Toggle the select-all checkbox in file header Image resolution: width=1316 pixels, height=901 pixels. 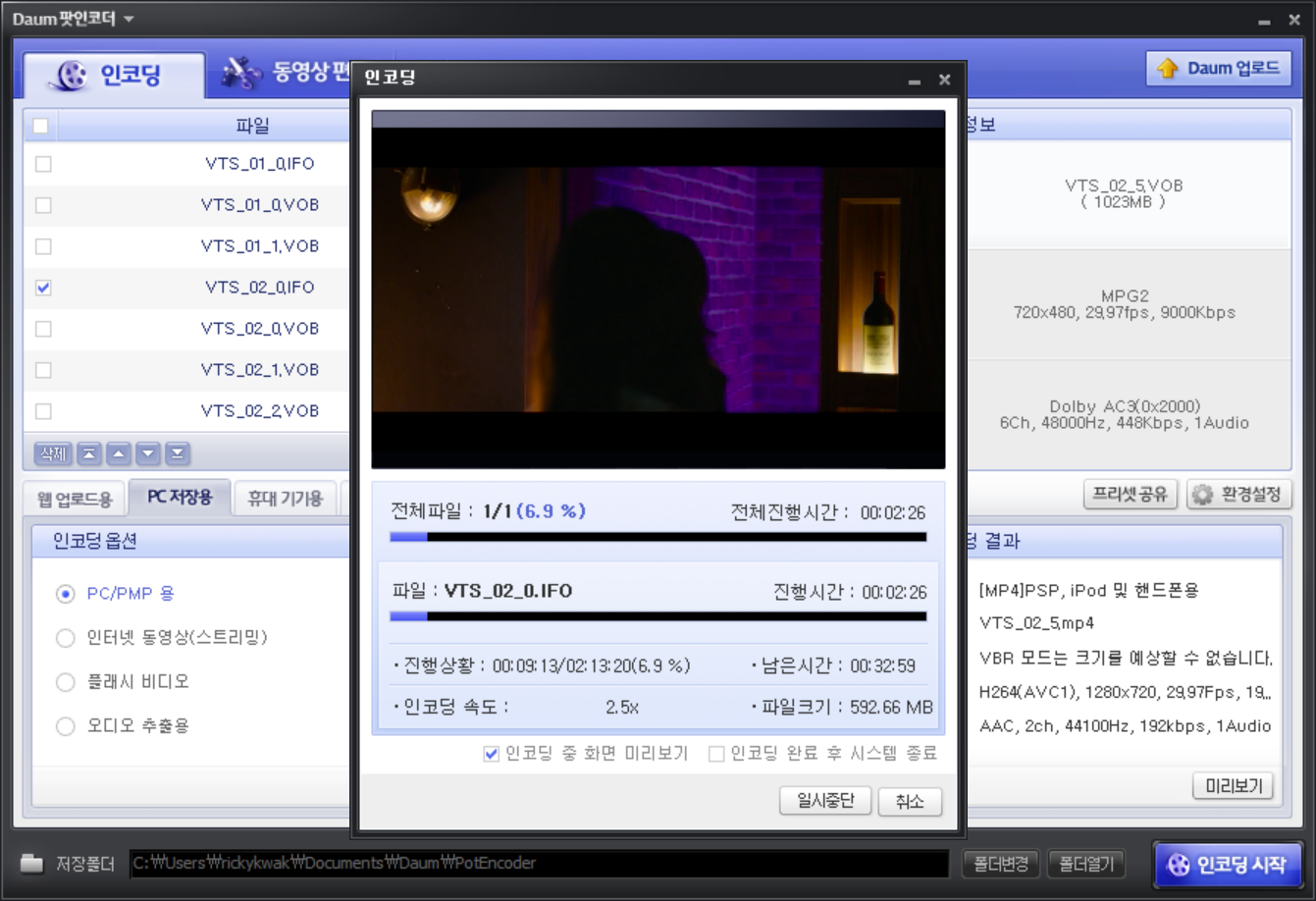tap(40, 126)
